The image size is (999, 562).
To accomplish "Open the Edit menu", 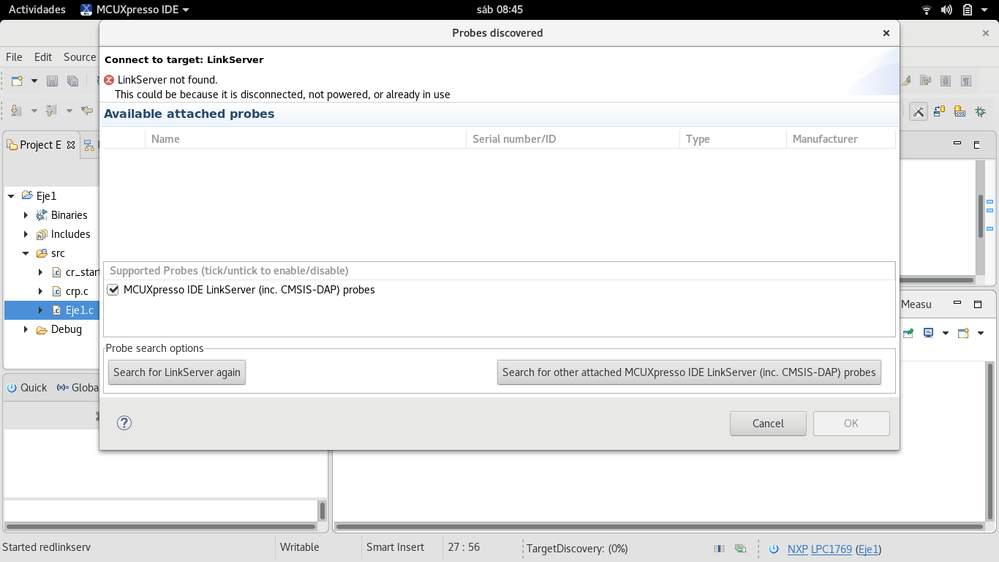I will [43, 57].
